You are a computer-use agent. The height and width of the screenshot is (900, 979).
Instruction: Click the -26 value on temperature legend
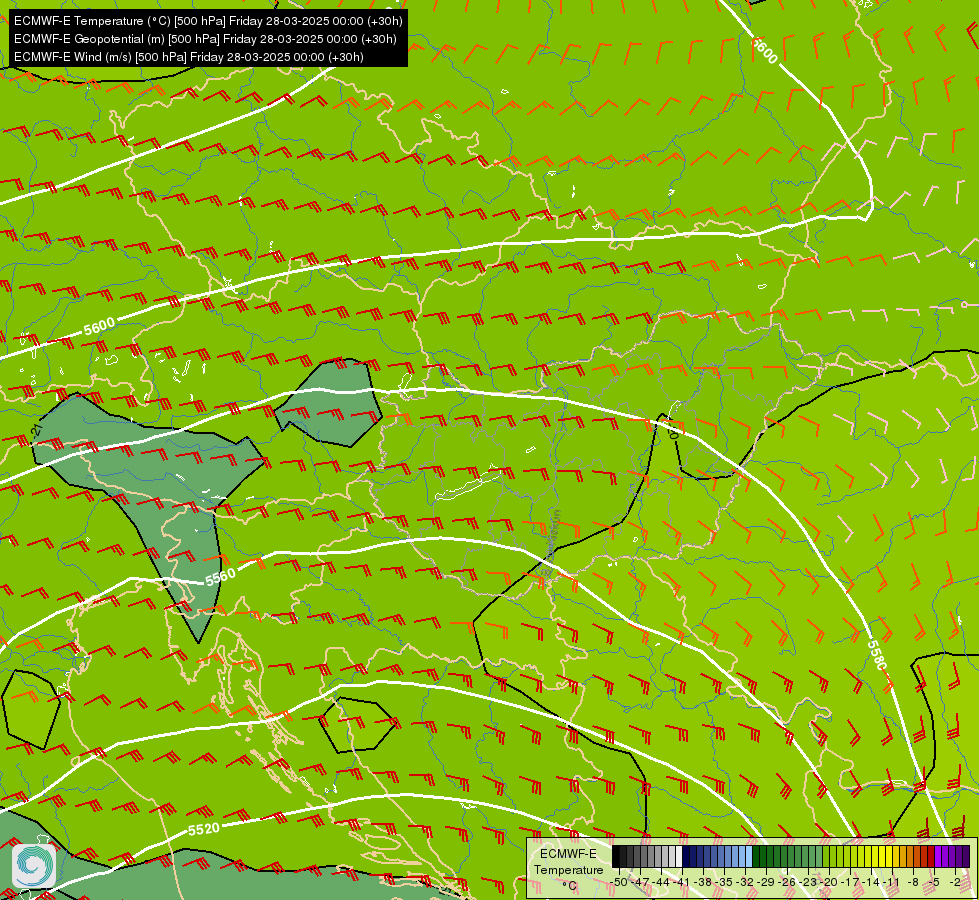[787, 882]
